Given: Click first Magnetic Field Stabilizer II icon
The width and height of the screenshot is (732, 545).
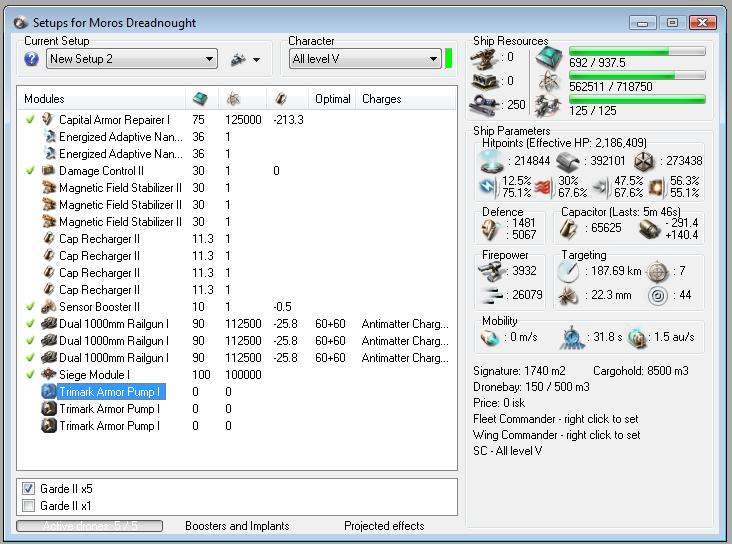Looking at the screenshot, I should click(x=49, y=187).
